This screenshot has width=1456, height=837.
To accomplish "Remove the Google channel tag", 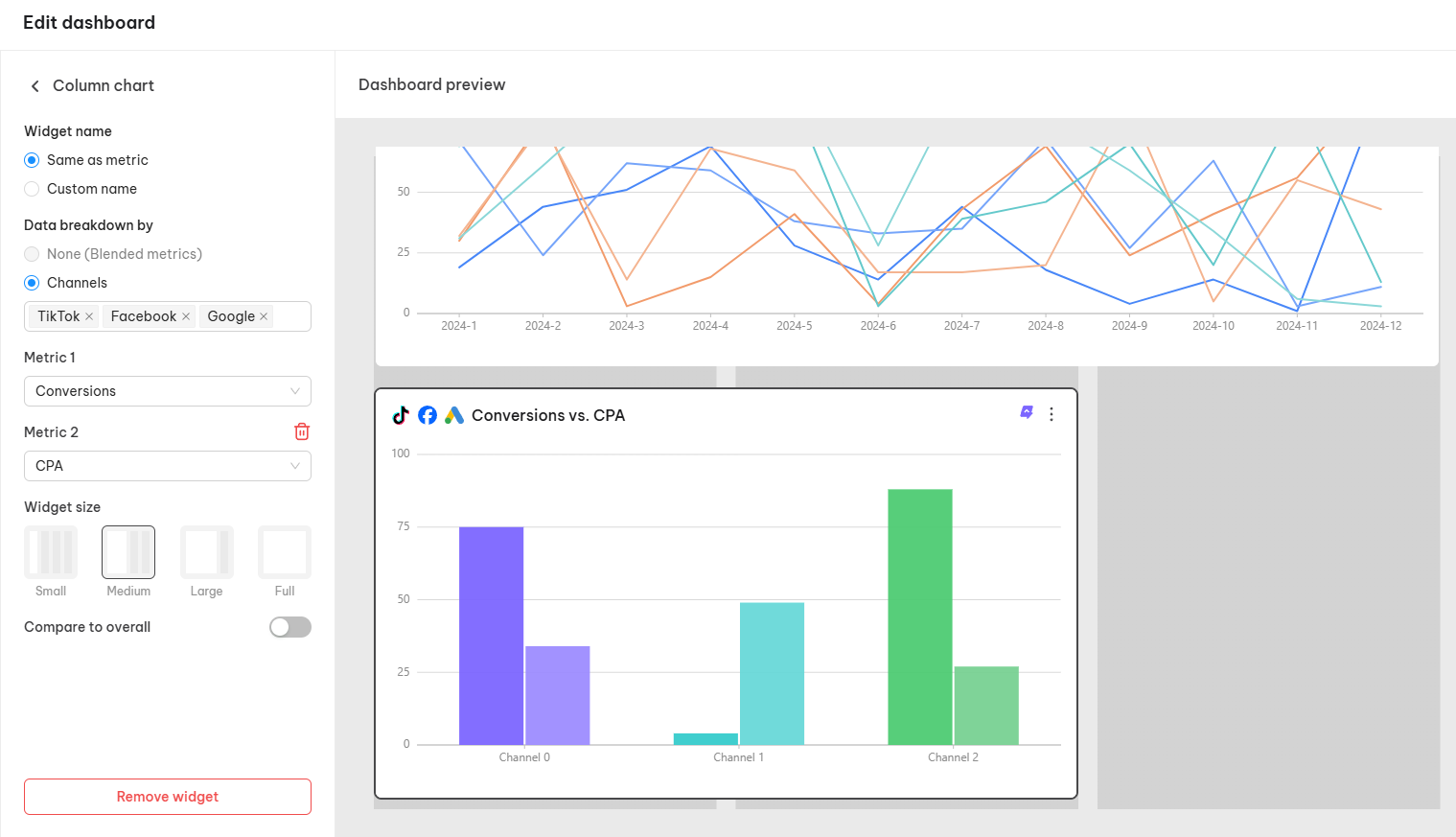I will coord(264,316).
